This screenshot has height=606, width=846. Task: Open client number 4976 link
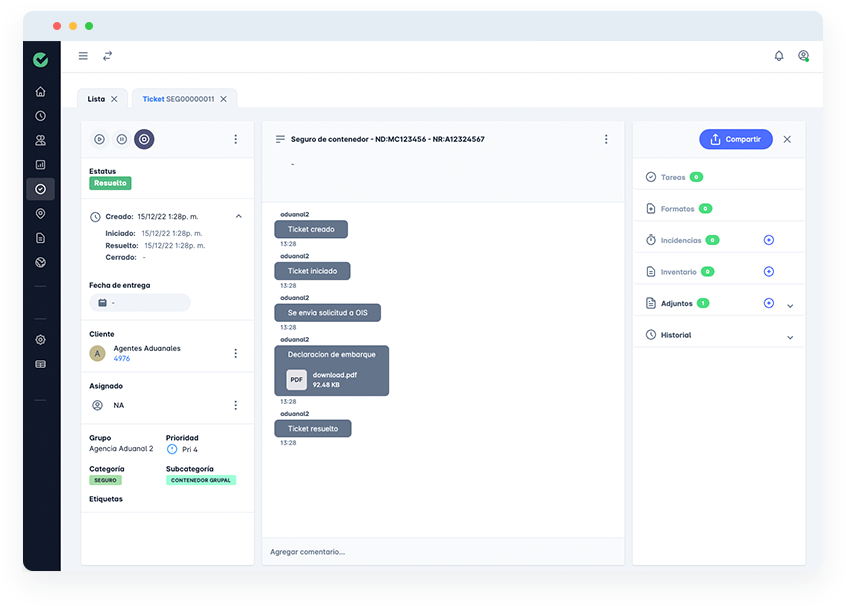coord(122,358)
